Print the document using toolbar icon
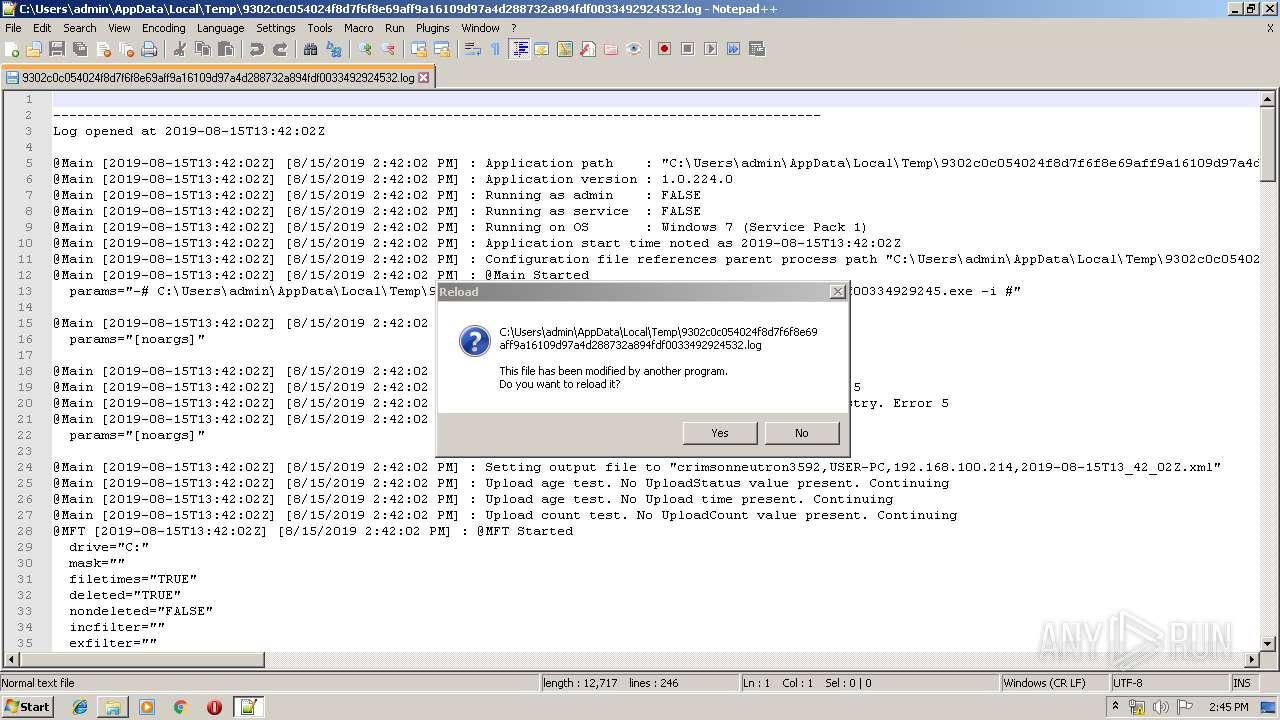This screenshot has width=1280, height=720. point(149,49)
